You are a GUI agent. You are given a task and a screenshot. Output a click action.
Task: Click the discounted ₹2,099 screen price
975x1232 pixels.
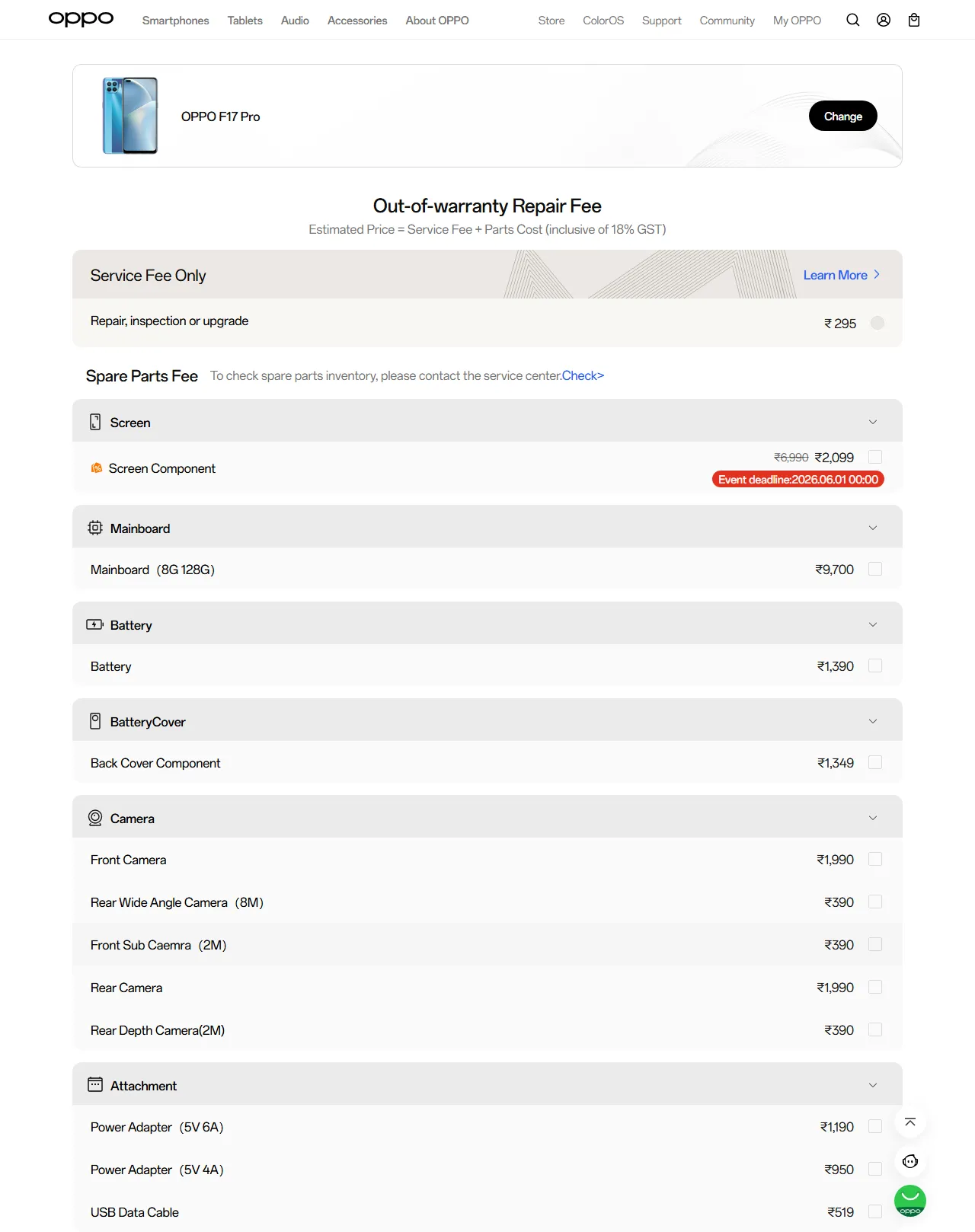click(834, 458)
